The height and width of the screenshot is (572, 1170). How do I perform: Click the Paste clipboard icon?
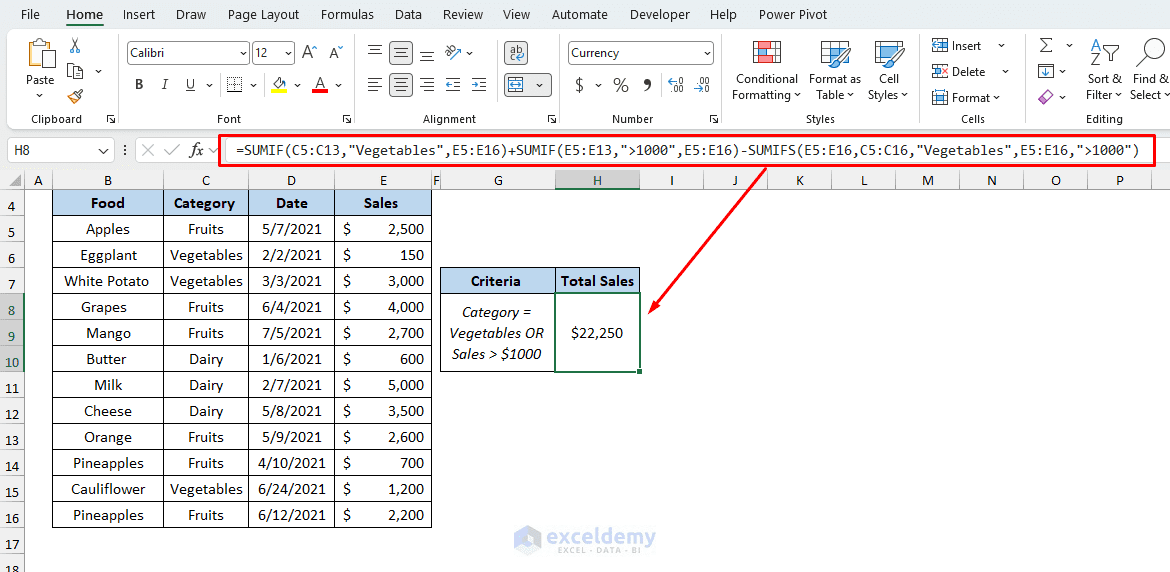point(40,54)
